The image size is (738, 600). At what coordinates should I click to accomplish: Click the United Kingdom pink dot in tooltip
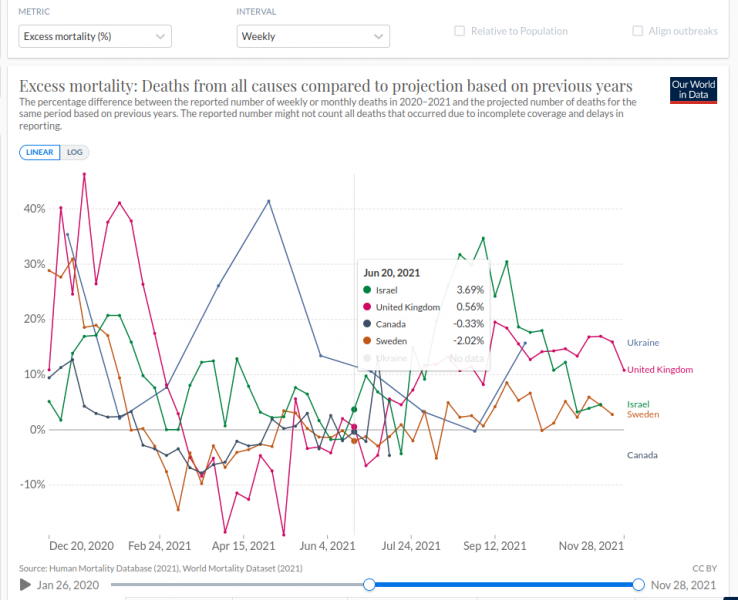click(x=367, y=307)
